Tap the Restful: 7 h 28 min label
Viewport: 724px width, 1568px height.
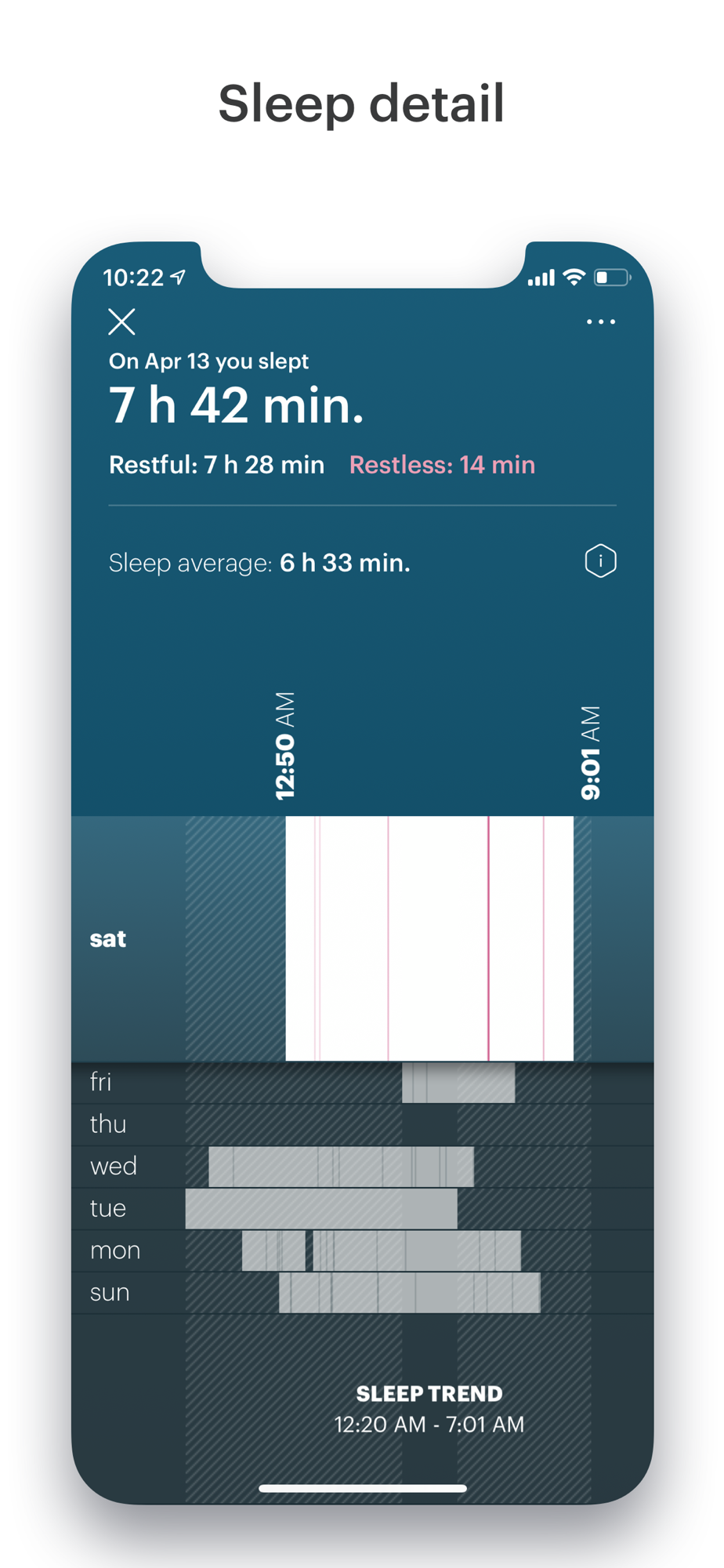click(x=216, y=465)
